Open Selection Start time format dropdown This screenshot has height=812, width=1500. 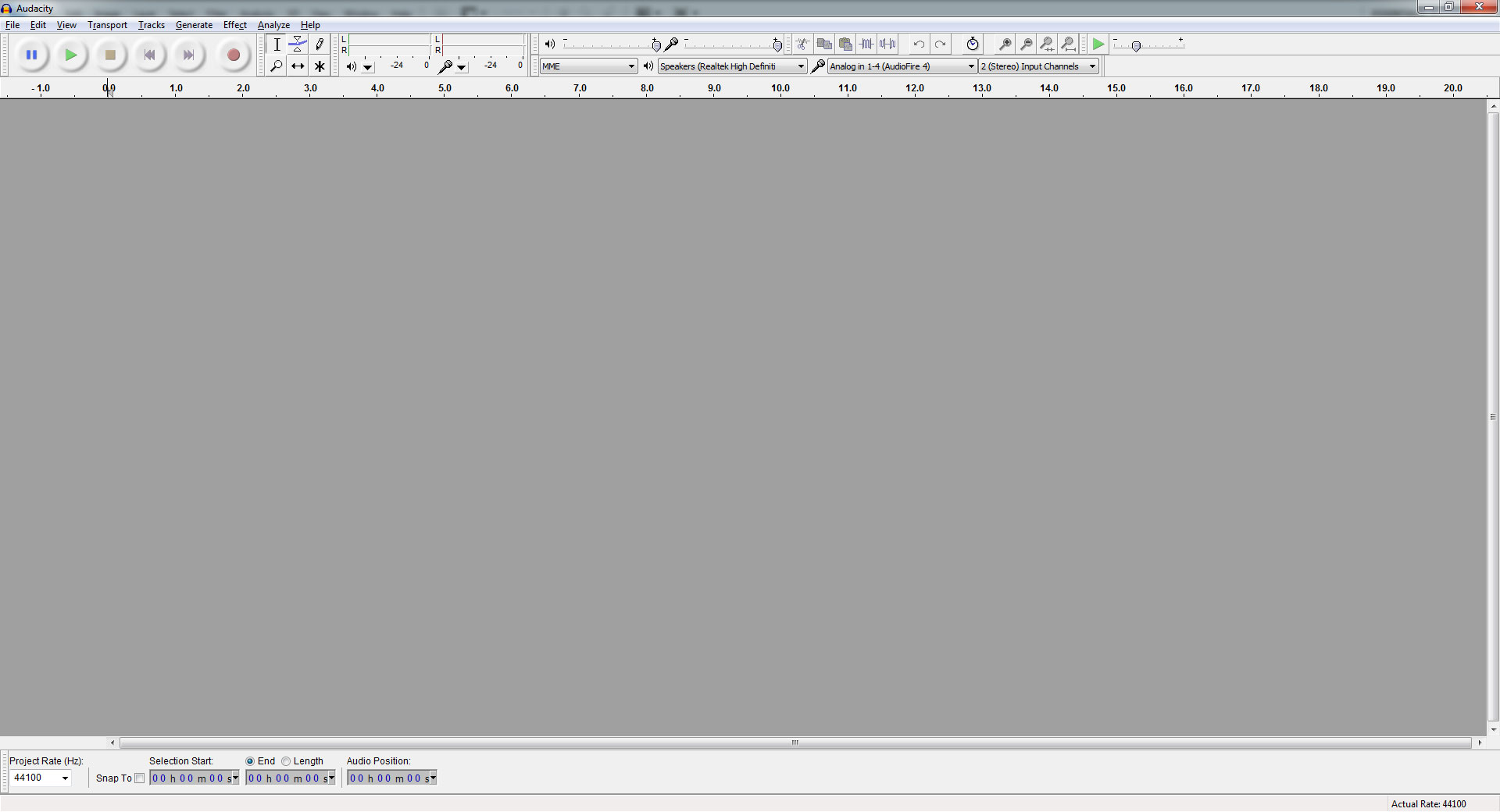click(234, 778)
